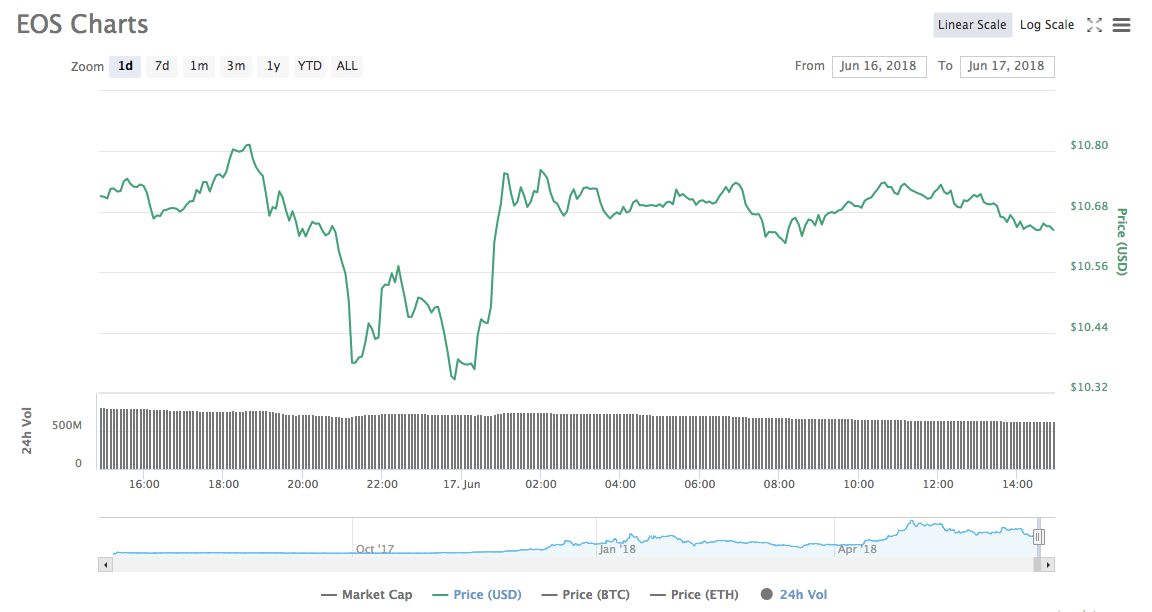The image size is (1152, 612).
Task: Open the chart context menu hamburger icon
Action: [1121, 25]
